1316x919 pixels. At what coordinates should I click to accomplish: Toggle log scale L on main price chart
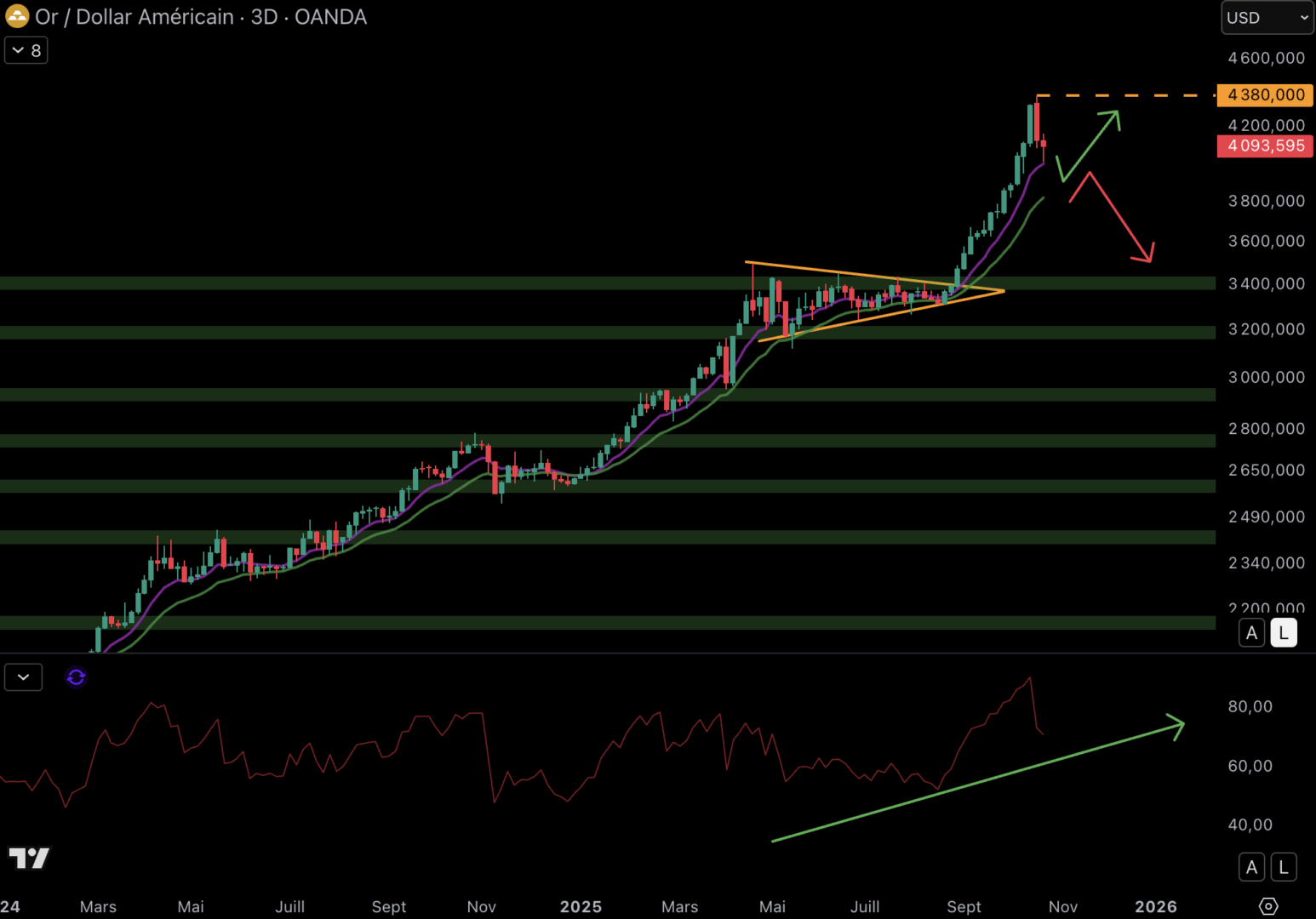point(1284,633)
